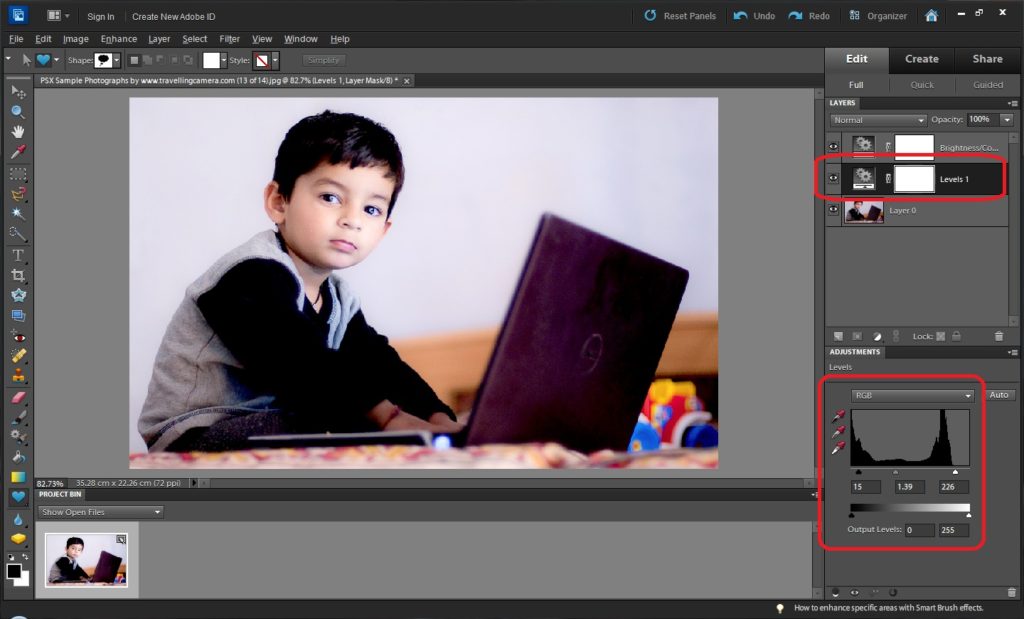Pick the Eyedropper tool
This screenshot has width=1024, height=619.
(x=16, y=152)
